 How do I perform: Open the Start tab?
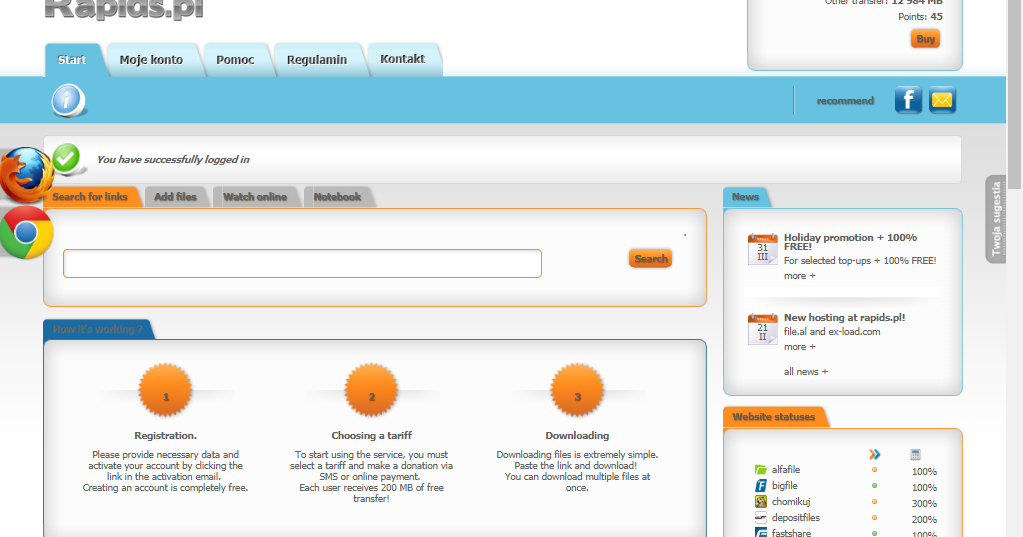point(72,60)
